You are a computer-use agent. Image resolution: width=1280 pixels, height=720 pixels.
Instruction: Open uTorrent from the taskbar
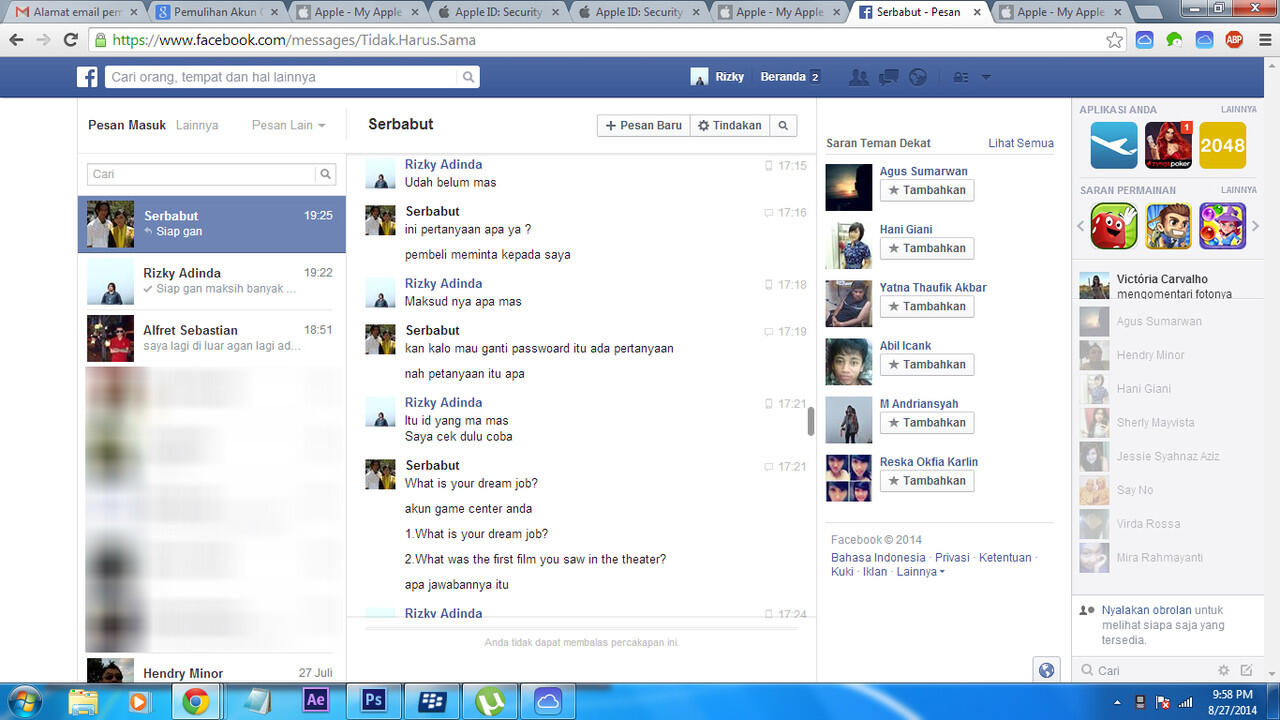click(490, 700)
